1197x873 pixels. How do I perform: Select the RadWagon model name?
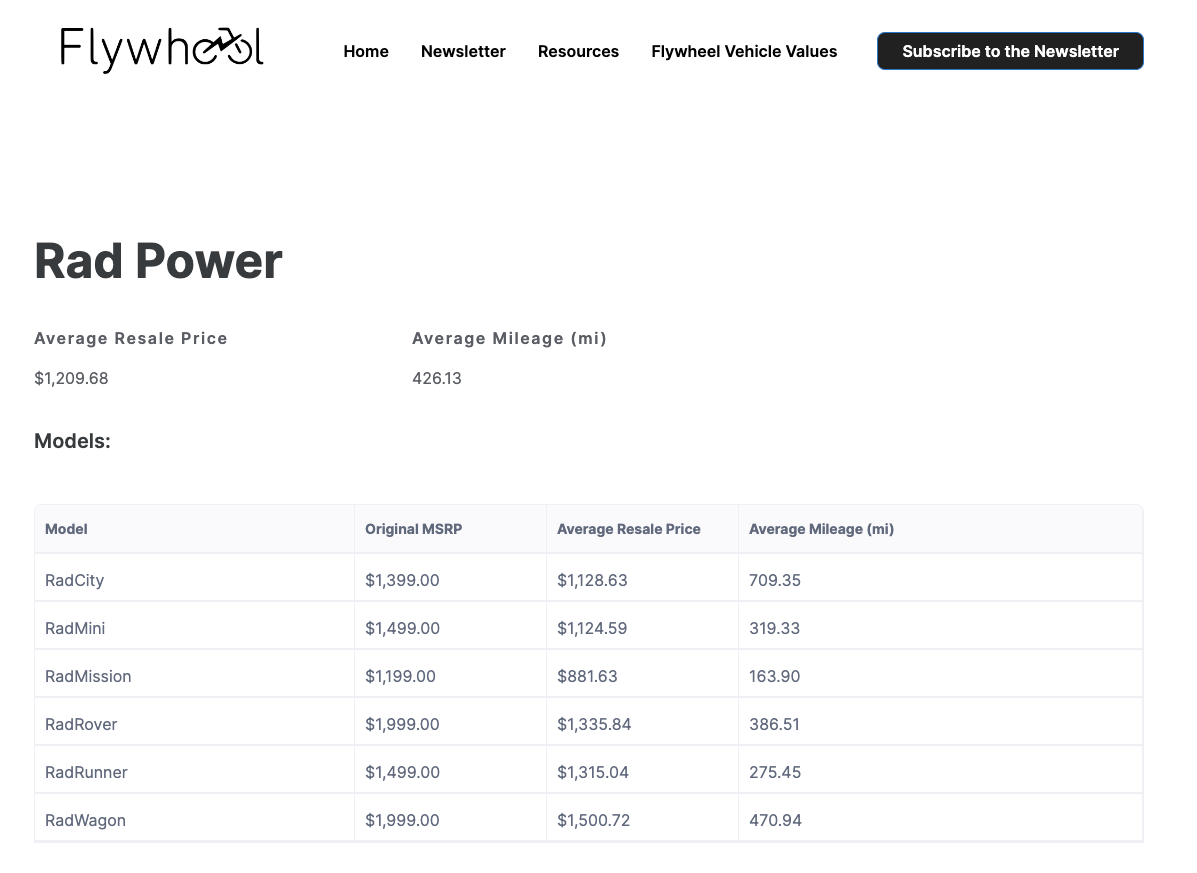tap(86, 820)
